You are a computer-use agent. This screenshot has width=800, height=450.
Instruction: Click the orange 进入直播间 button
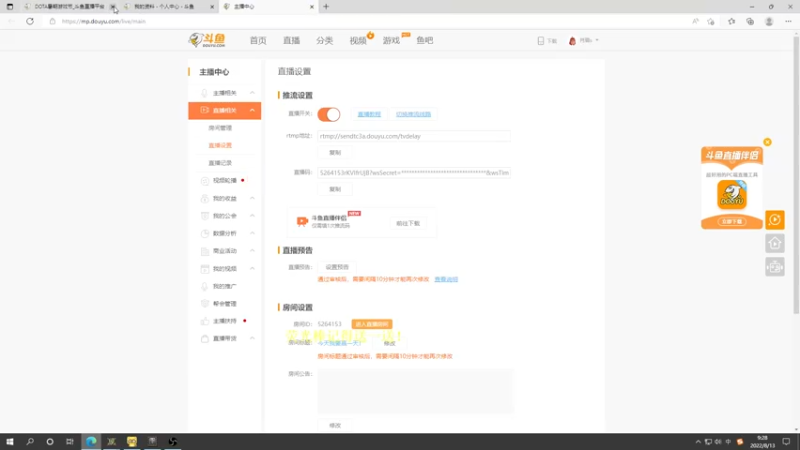click(371, 324)
